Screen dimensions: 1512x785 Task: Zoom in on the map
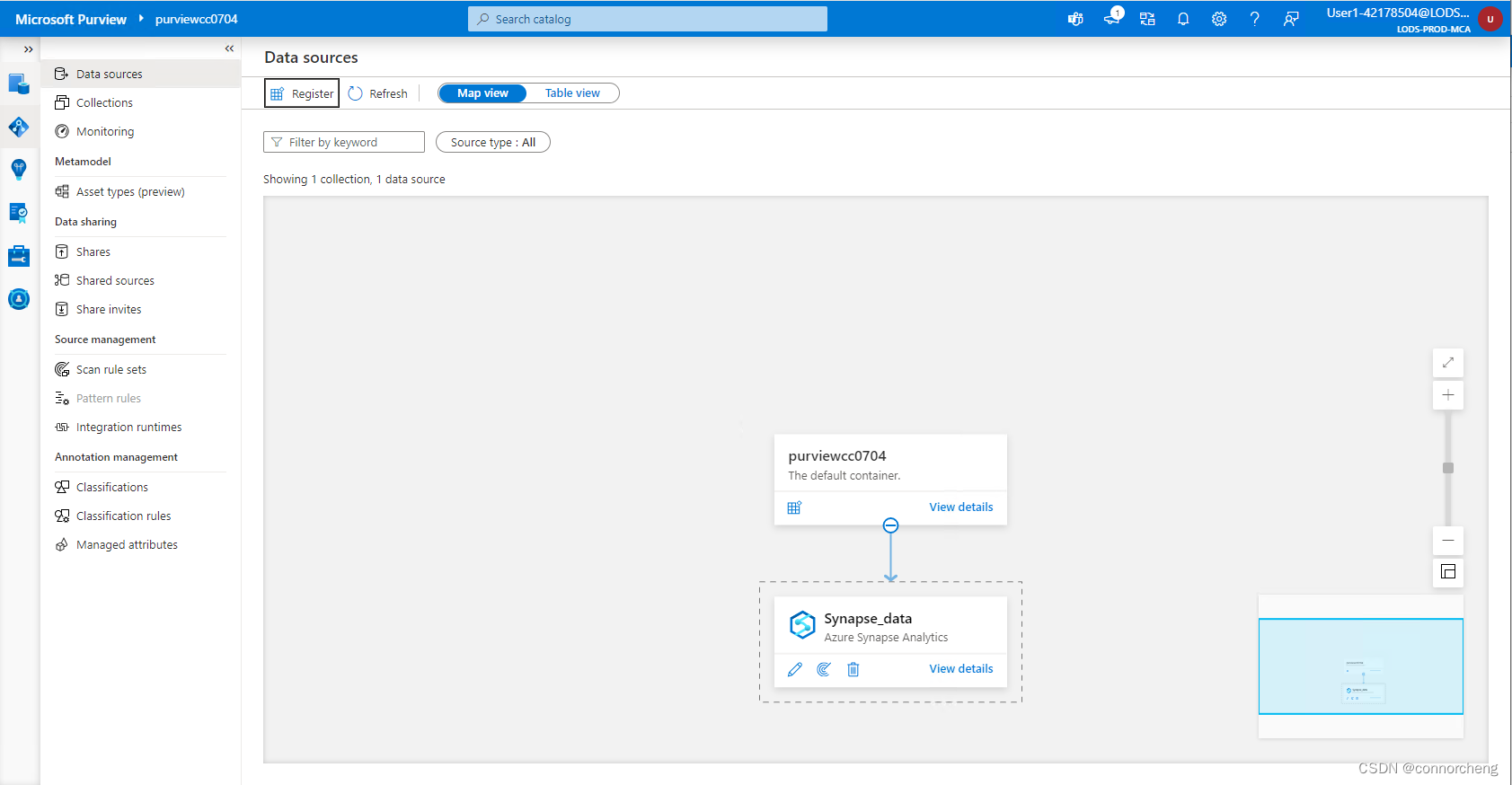[1448, 395]
